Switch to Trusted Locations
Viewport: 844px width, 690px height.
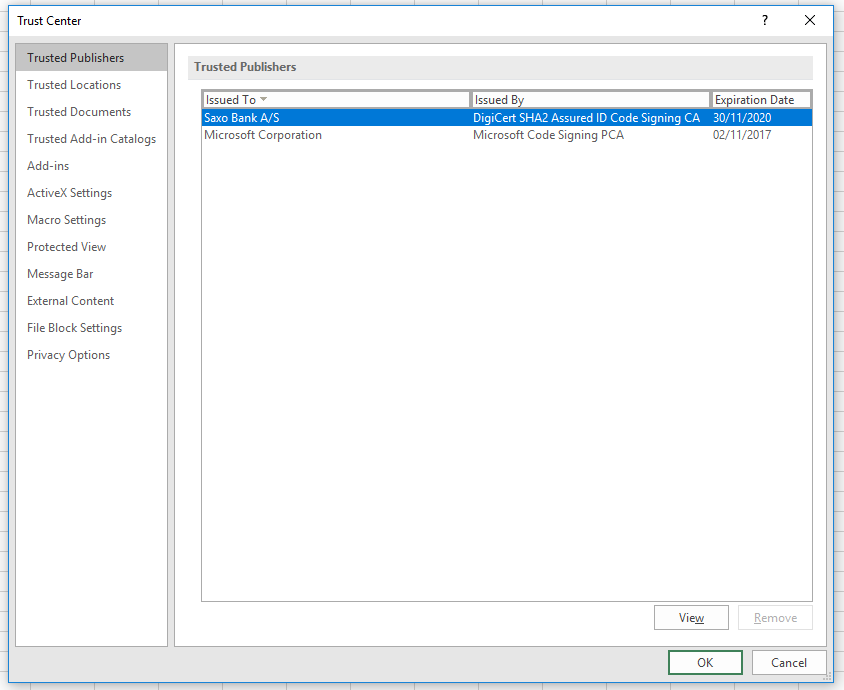(74, 85)
